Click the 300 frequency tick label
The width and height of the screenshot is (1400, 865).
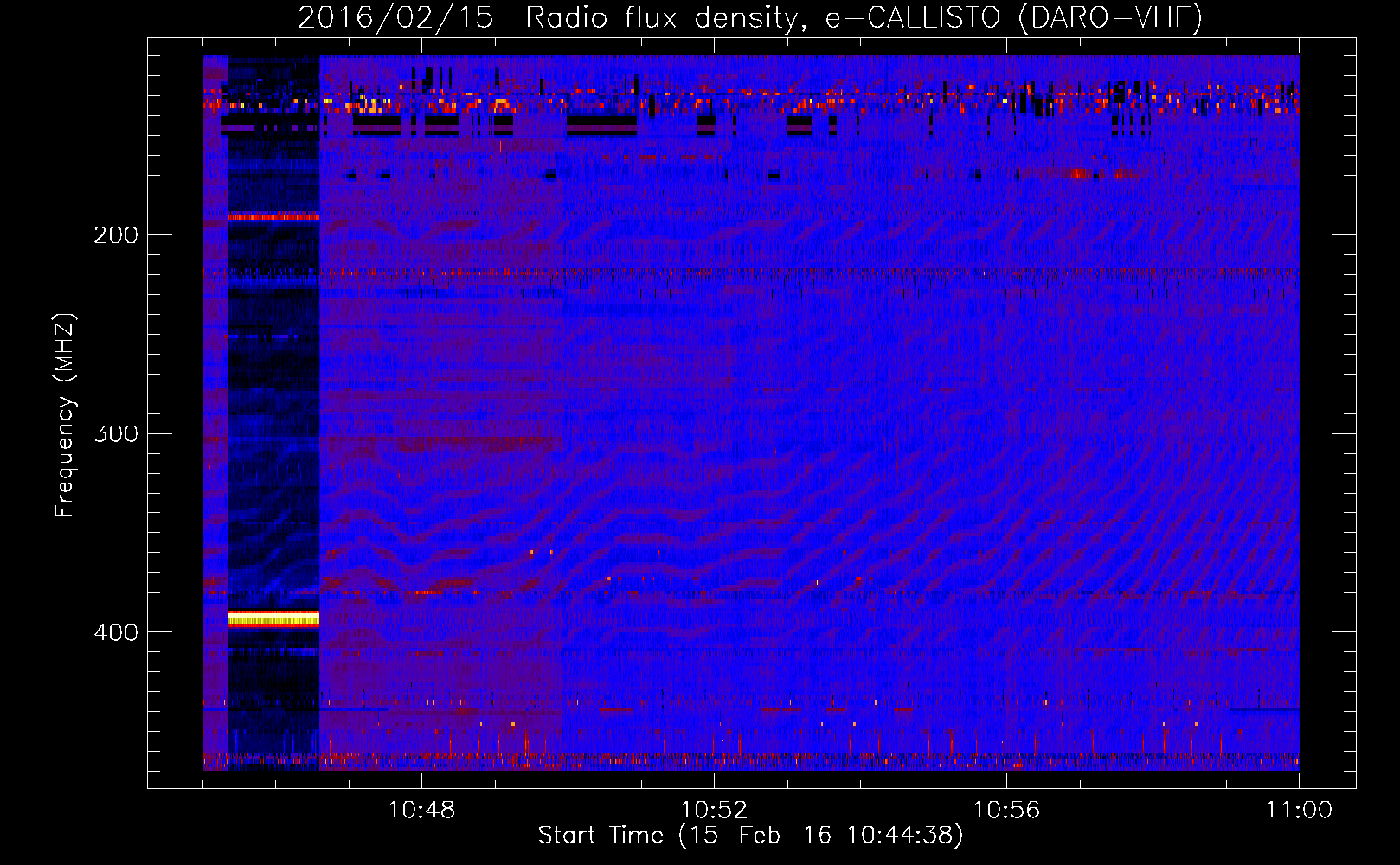[115, 432]
